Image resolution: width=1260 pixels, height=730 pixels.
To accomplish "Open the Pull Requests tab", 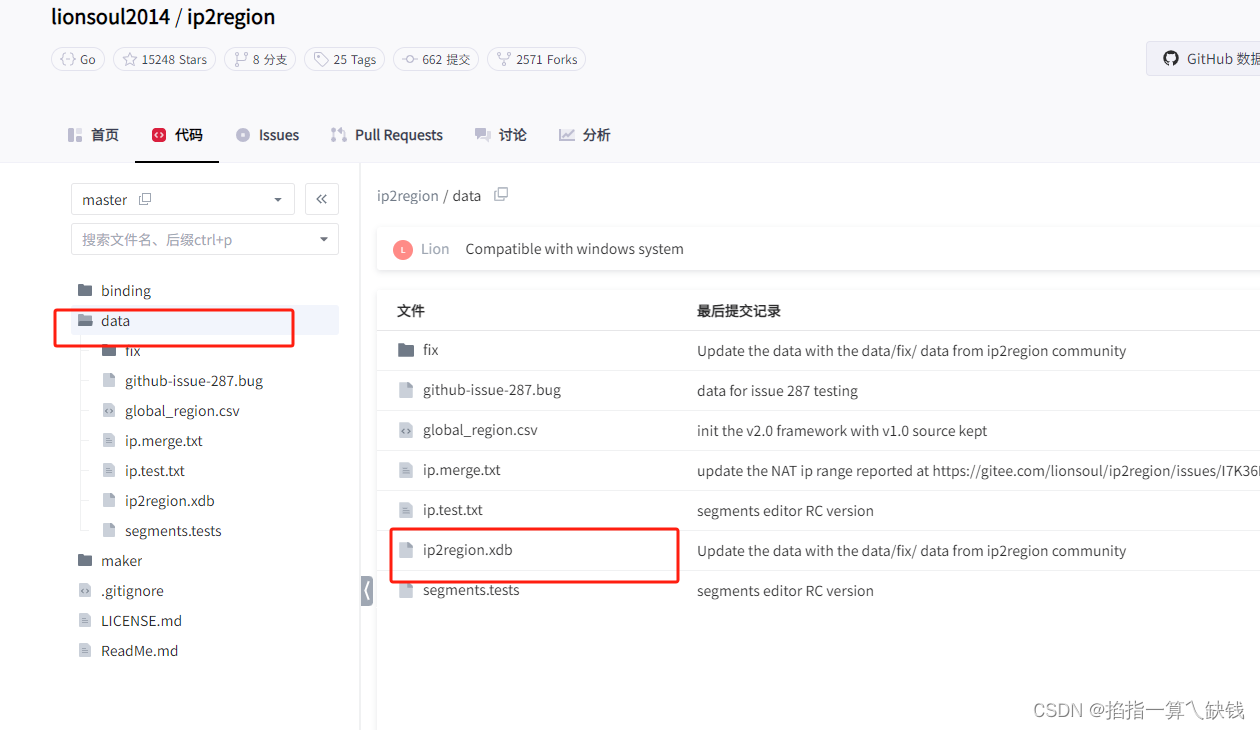I will [387, 134].
